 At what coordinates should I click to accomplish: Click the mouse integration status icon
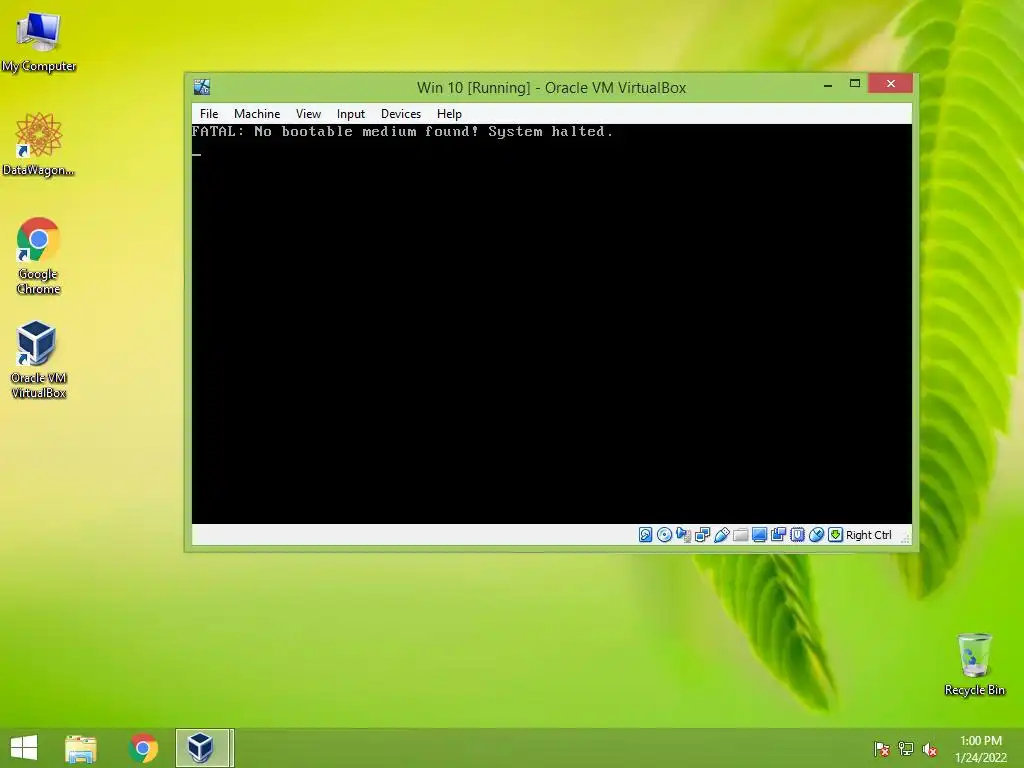(x=816, y=535)
